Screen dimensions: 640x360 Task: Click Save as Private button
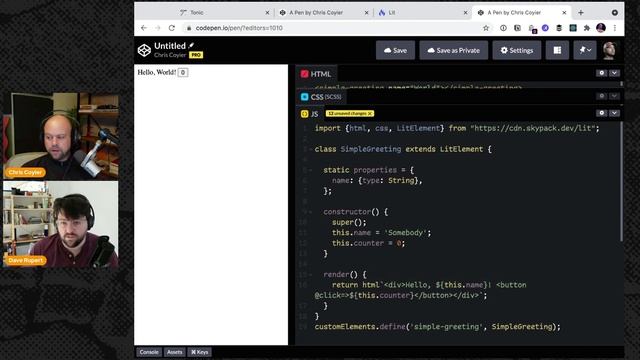click(453, 50)
